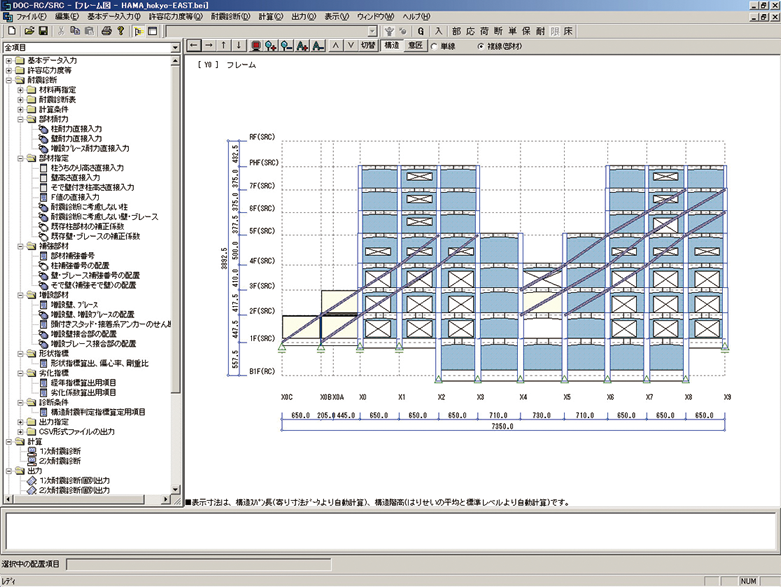
Task: Click the 部 toolbar icon
Action: 456,31
